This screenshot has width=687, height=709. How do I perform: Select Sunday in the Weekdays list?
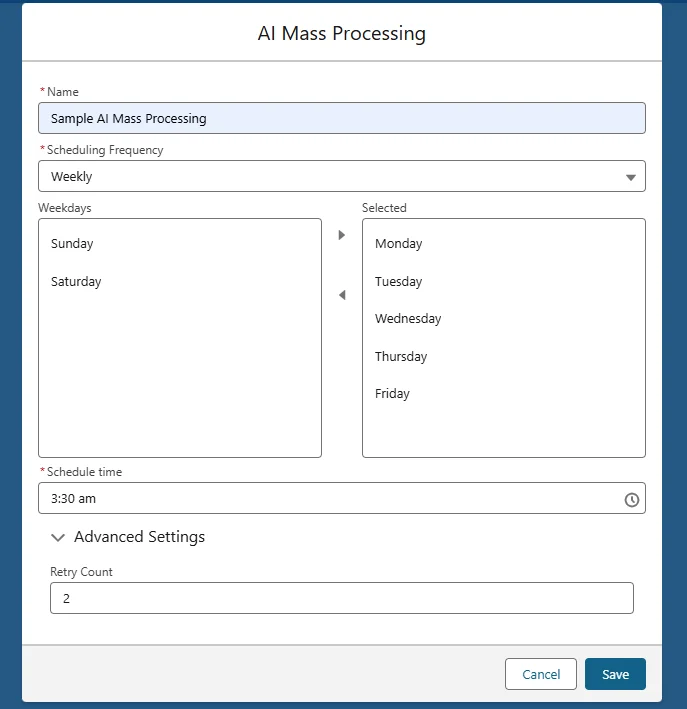[x=72, y=244]
